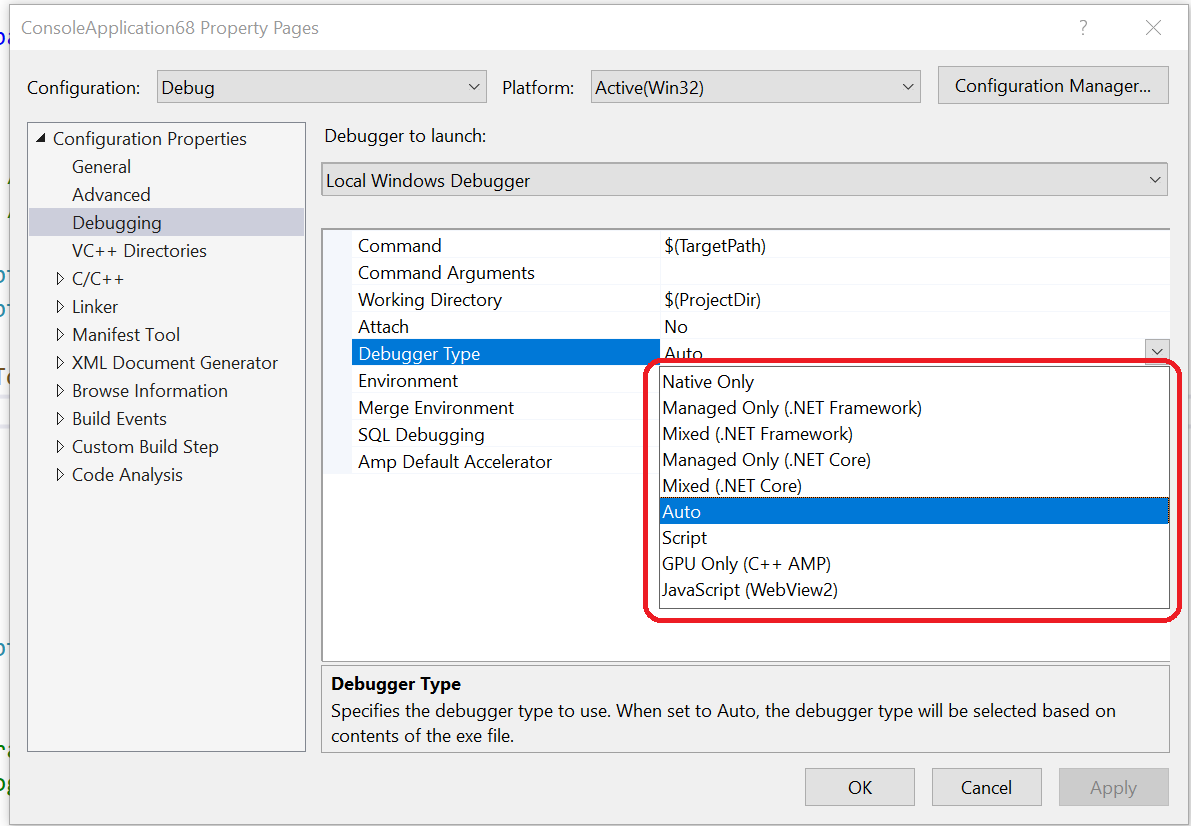This screenshot has height=826, width=1191.
Task: Open the Configuration dropdown set to Debug
Action: click(x=322, y=87)
